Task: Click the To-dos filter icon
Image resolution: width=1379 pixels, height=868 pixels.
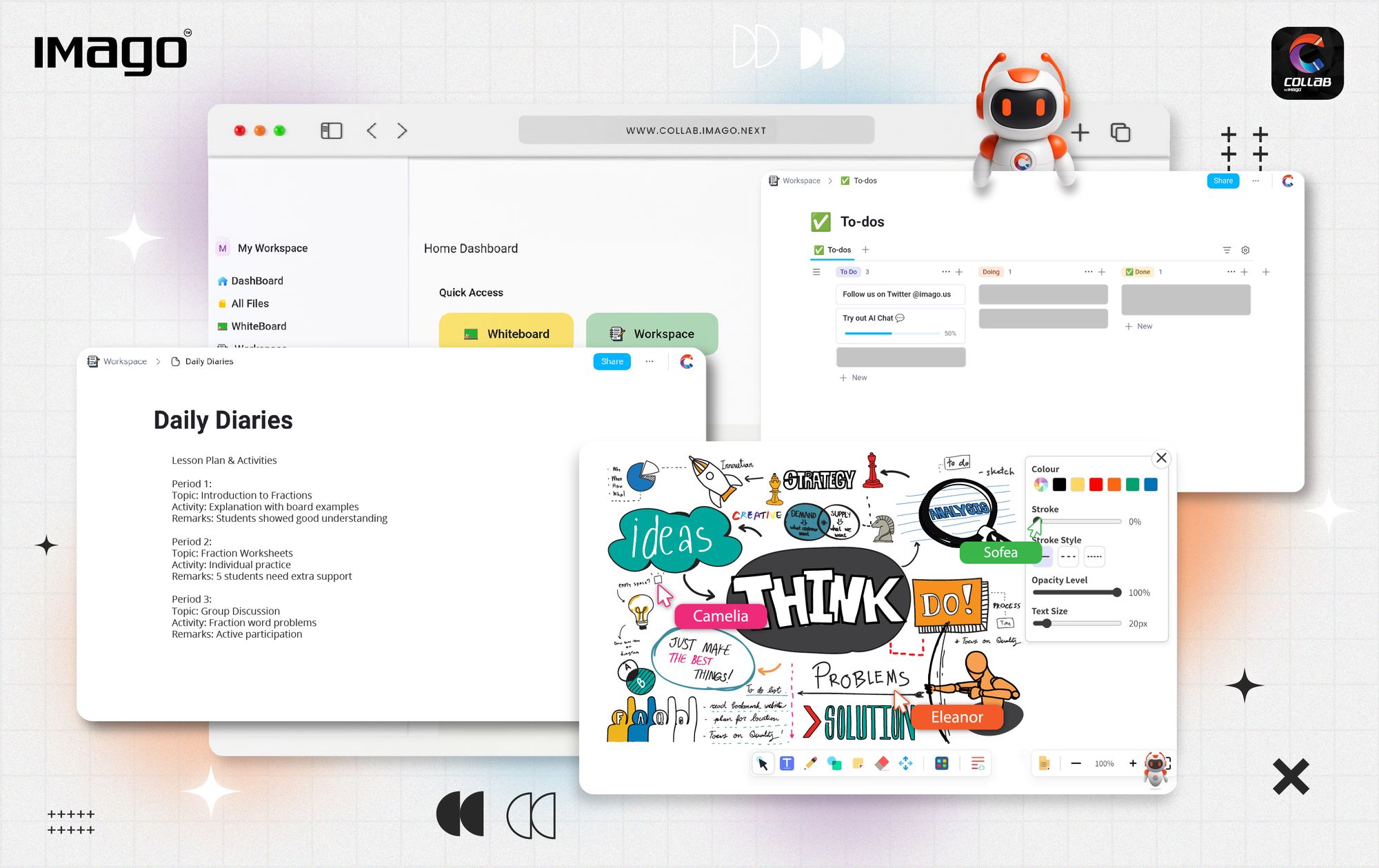Action: click(1227, 250)
